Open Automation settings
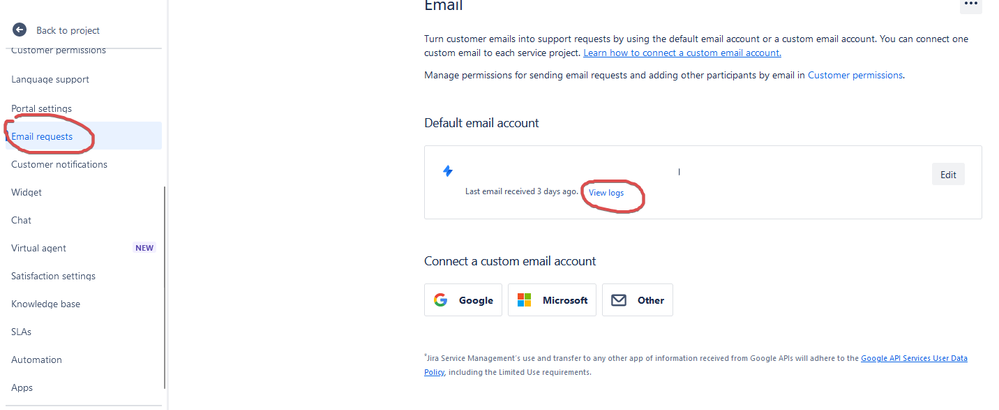This screenshot has height=410, width=999. (x=36, y=360)
